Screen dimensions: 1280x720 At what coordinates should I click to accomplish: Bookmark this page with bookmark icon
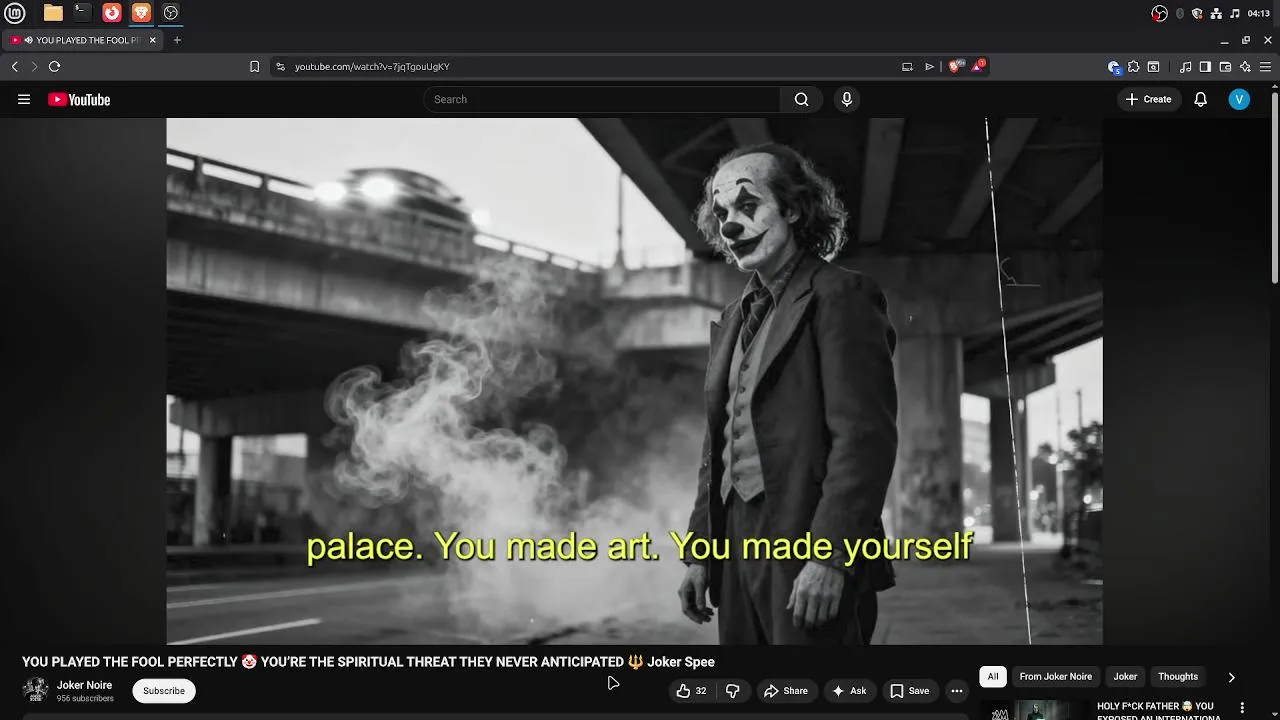254,66
